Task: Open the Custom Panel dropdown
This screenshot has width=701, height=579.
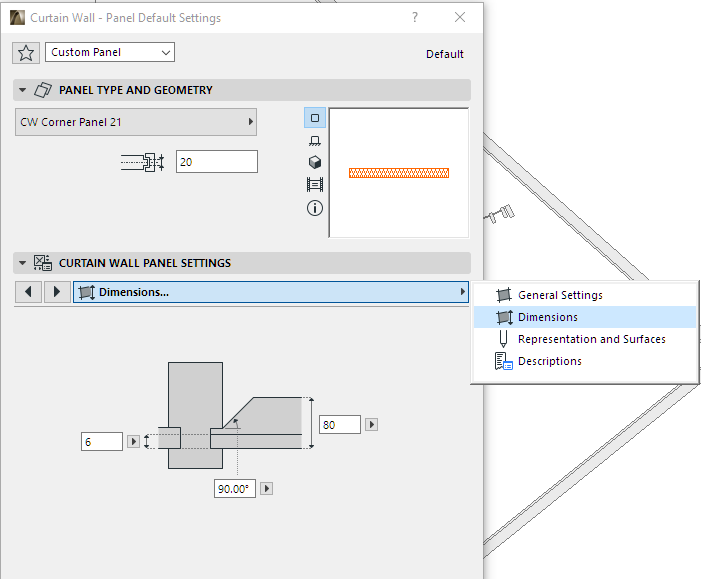Action: (109, 52)
